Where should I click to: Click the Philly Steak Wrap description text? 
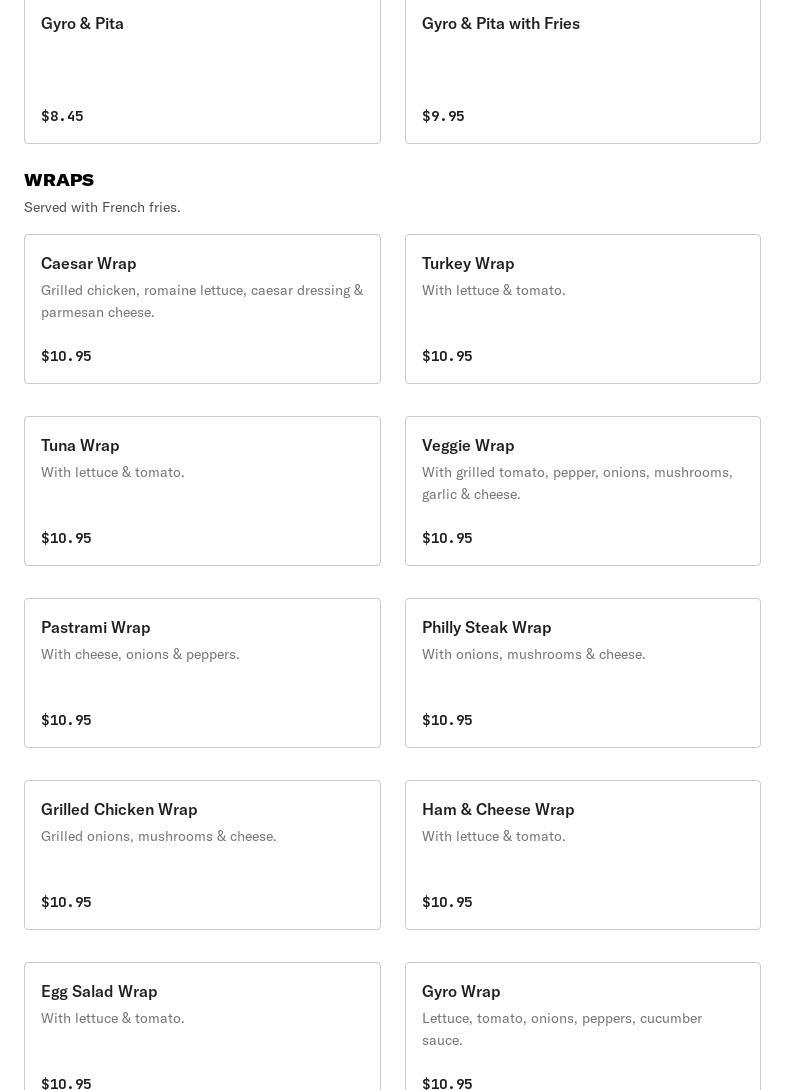click(x=534, y=654)
